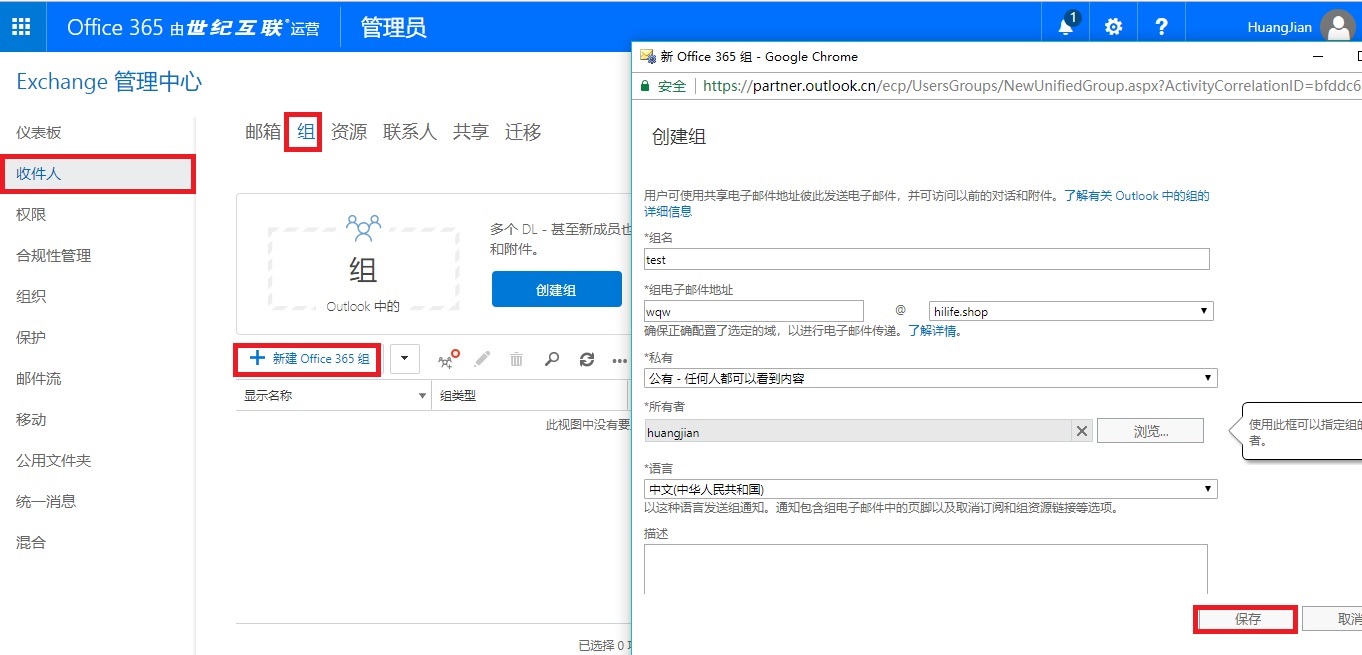Click the 组名 input containing test
The height and width of the screenshot is (655, 1362).
(x=927, y=260)
